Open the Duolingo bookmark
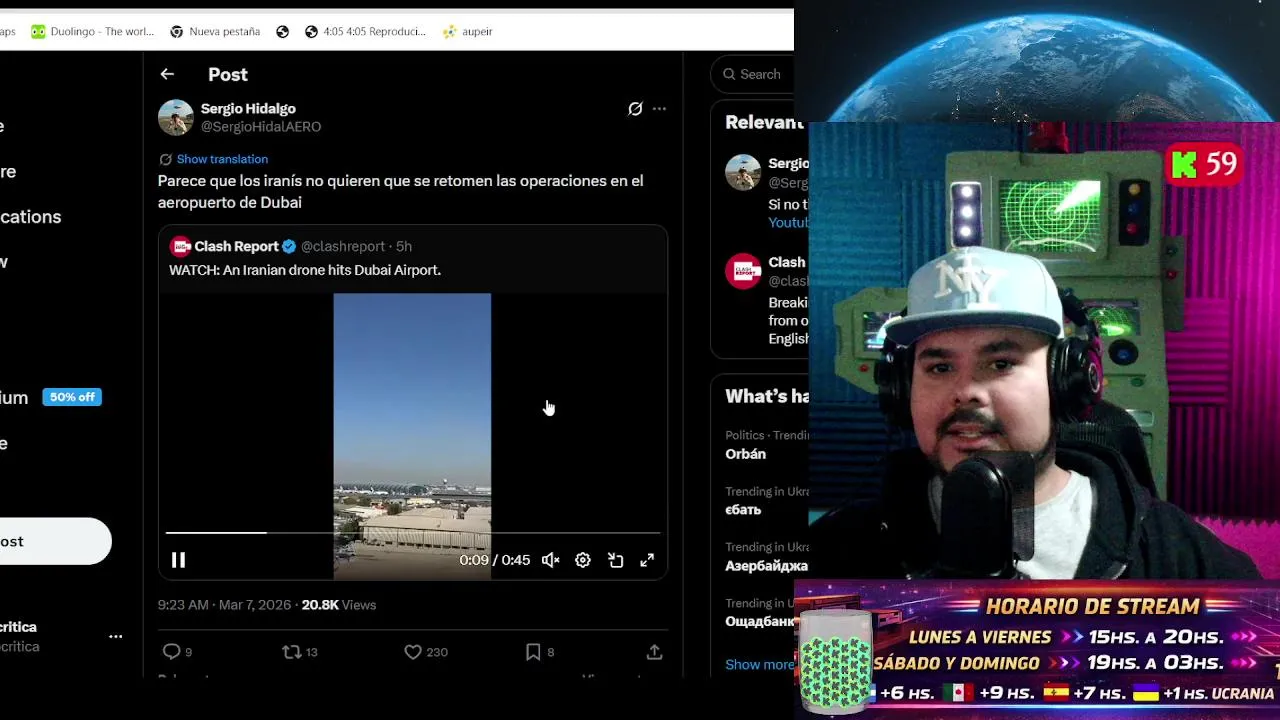Viewport: 1280px width, 720px height. pos(92,31)
